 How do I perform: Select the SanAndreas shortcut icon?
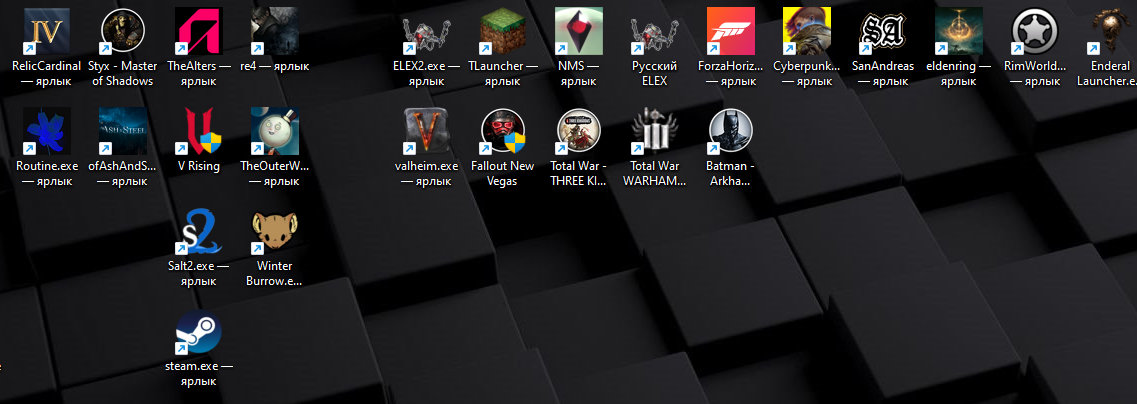click(x=882, y=31)
